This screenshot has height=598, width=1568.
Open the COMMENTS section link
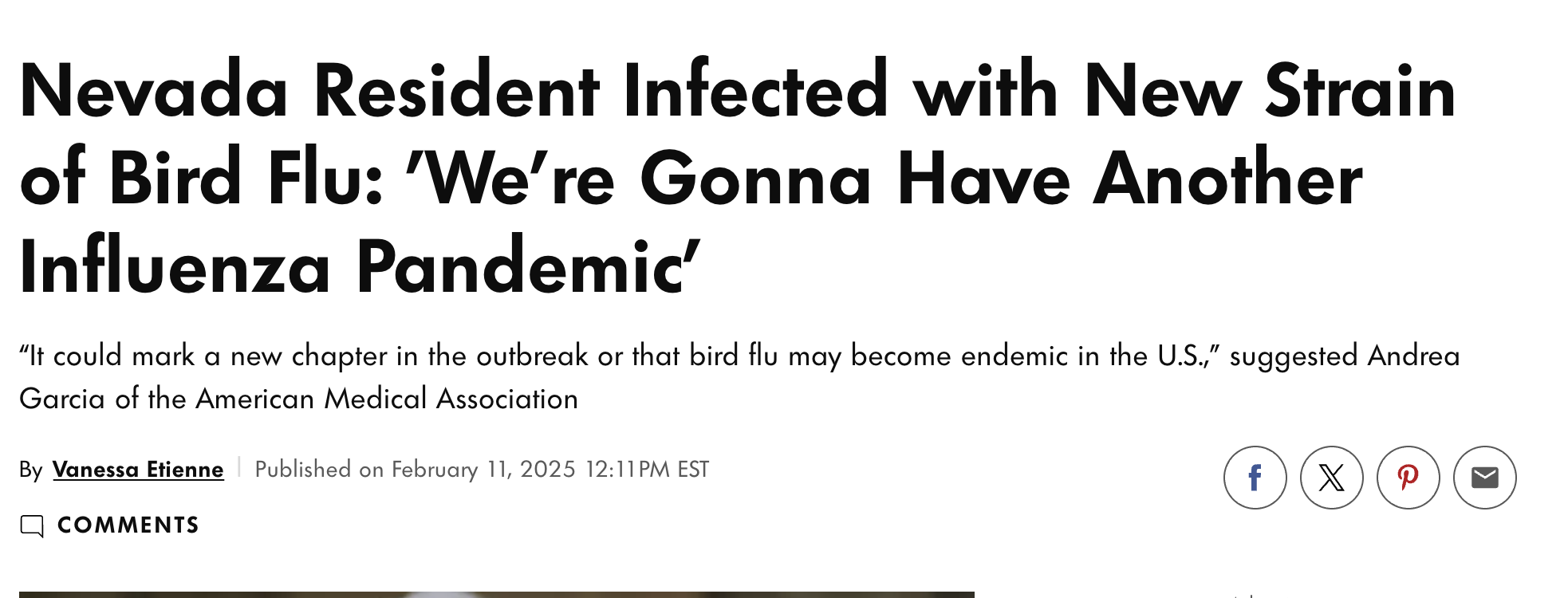tap(128, 525)
